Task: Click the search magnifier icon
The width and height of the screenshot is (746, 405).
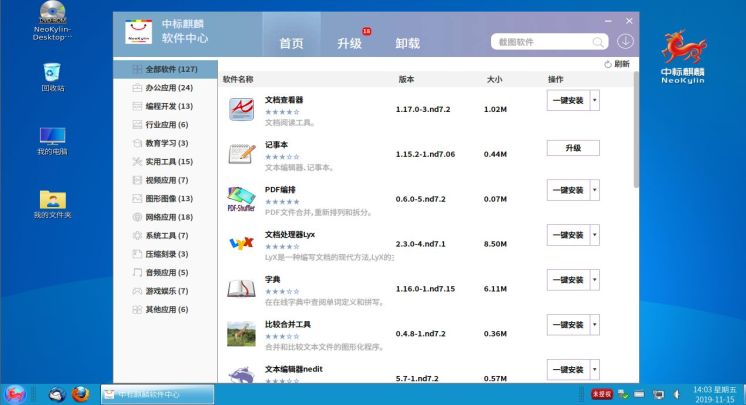Action: tap(598, 42)
